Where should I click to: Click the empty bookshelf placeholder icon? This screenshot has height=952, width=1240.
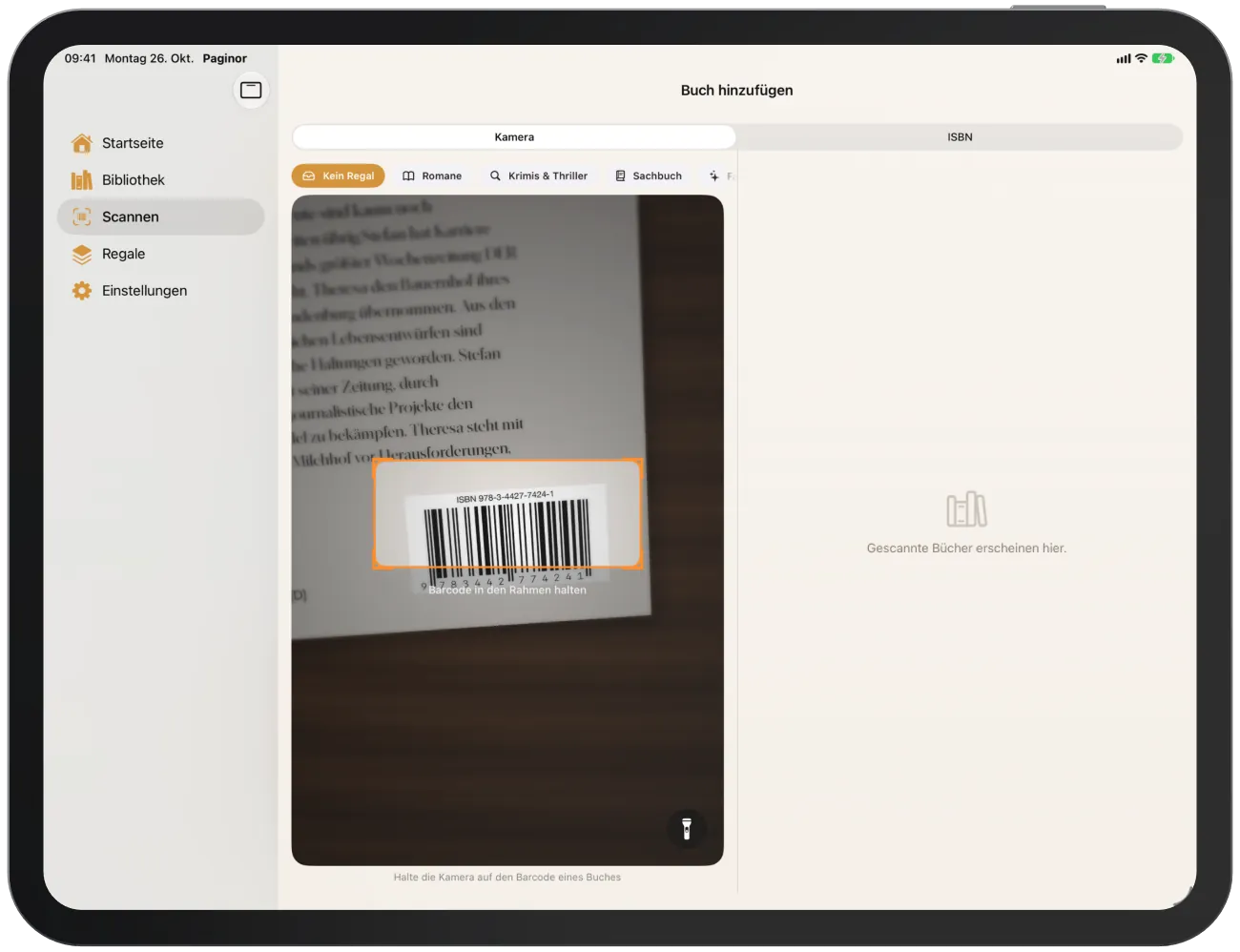966,509
